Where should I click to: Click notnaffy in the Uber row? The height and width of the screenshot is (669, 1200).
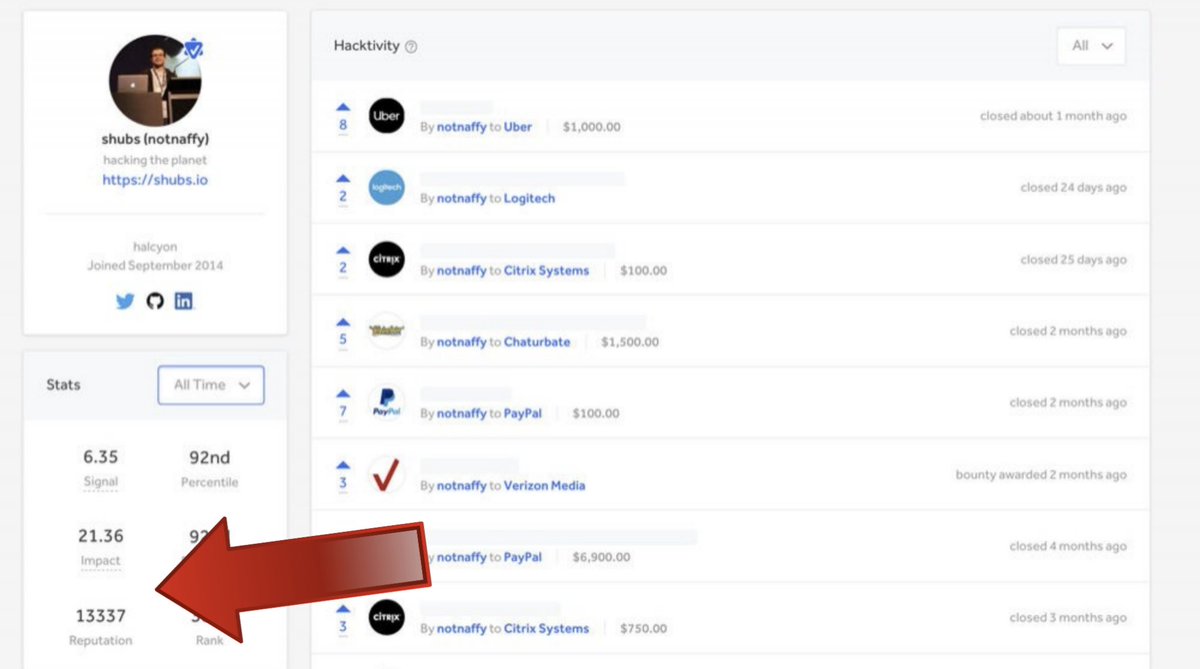[461, 127]
